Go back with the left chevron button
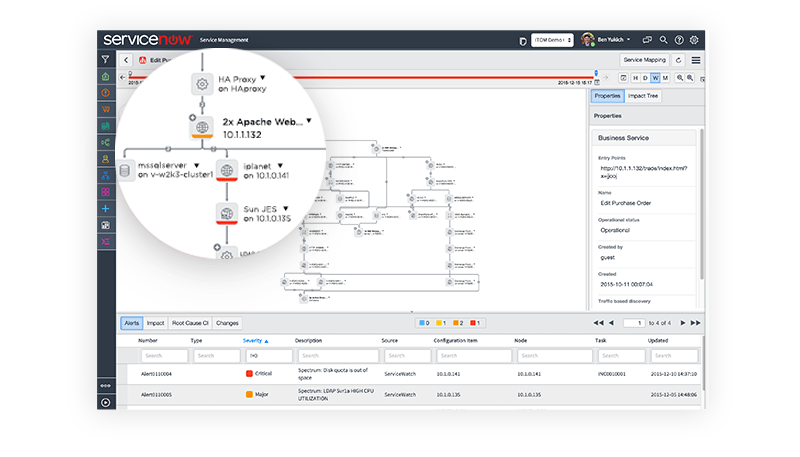 click(126, 60)
